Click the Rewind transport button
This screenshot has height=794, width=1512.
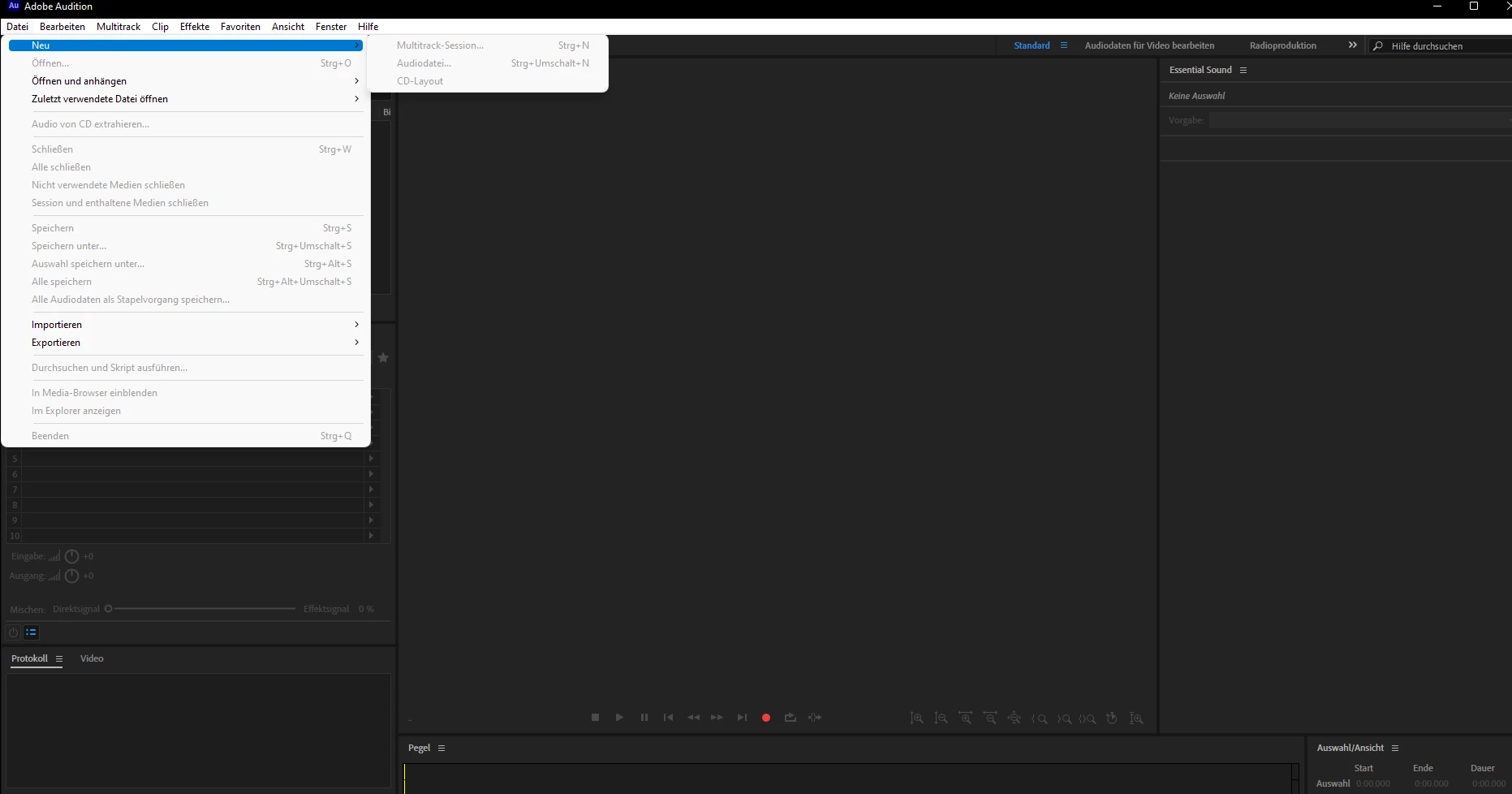click(693, 718)
